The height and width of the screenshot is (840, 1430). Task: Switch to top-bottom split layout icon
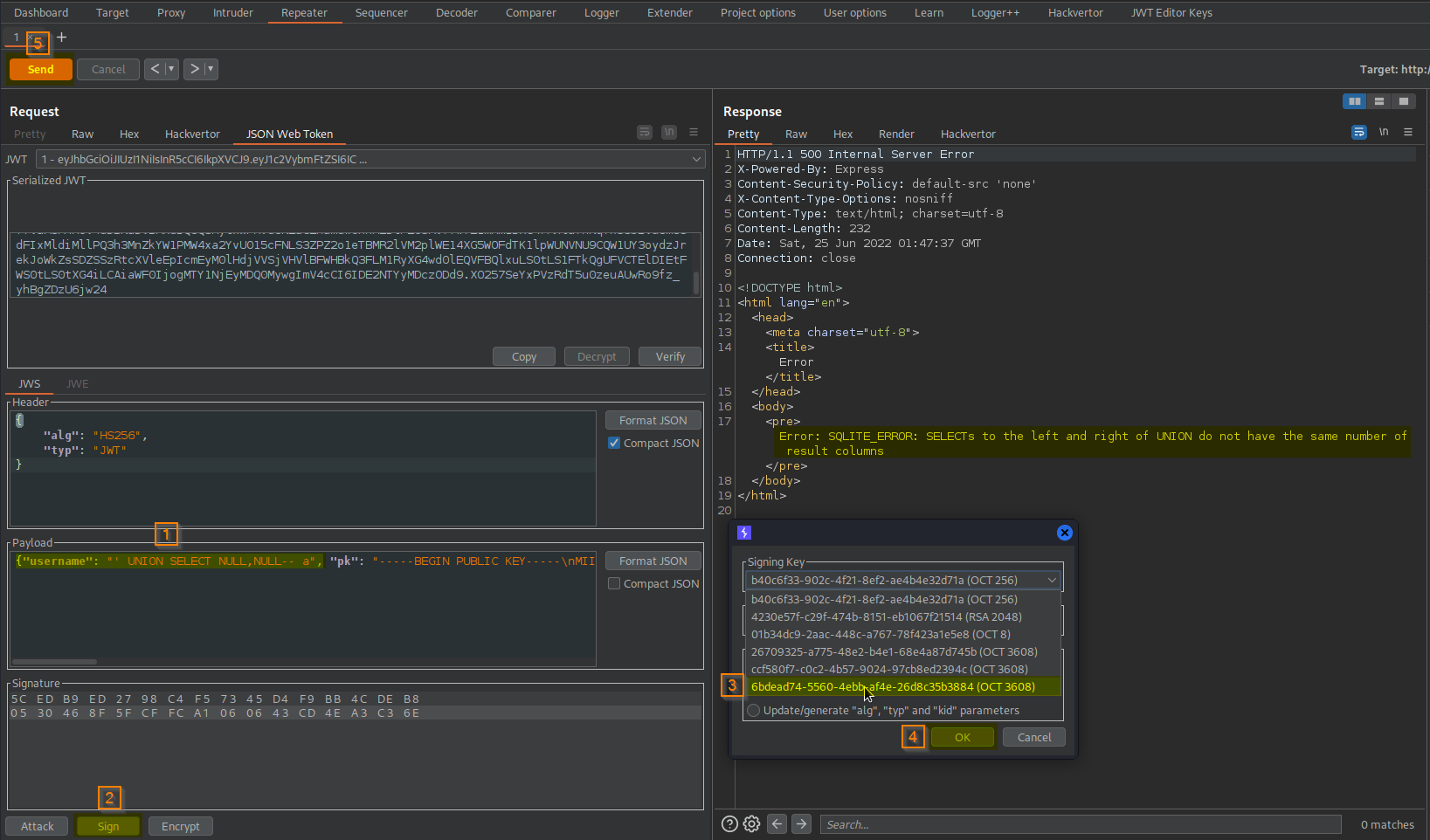click(x=1379, y=101)
